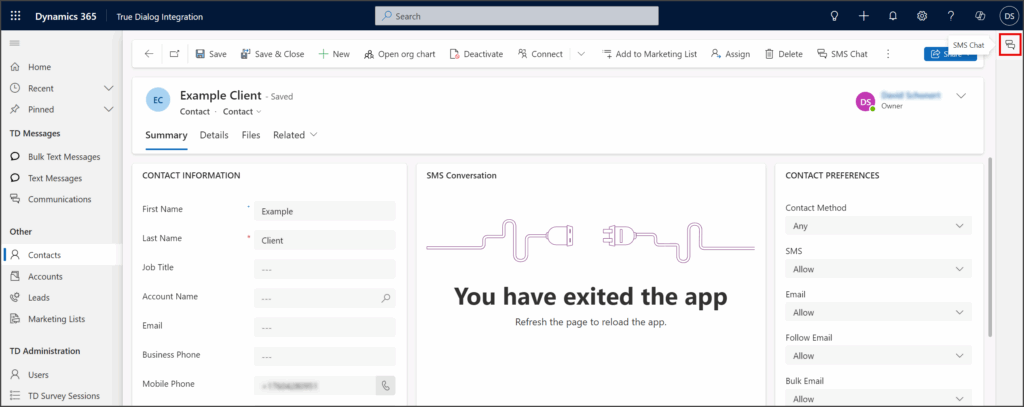
Task: Open the Contact Method dropdown
Action: point(878,225)
